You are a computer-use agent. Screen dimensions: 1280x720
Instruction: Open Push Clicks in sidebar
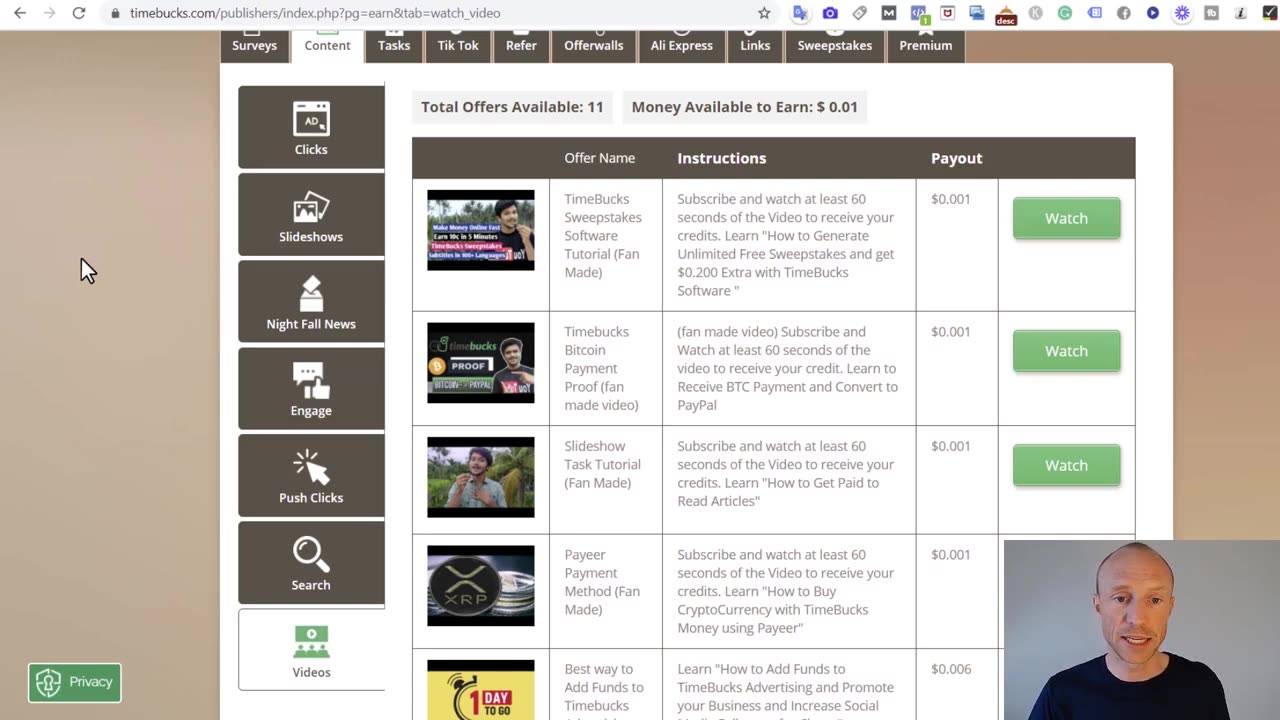[x=311, y=475]
